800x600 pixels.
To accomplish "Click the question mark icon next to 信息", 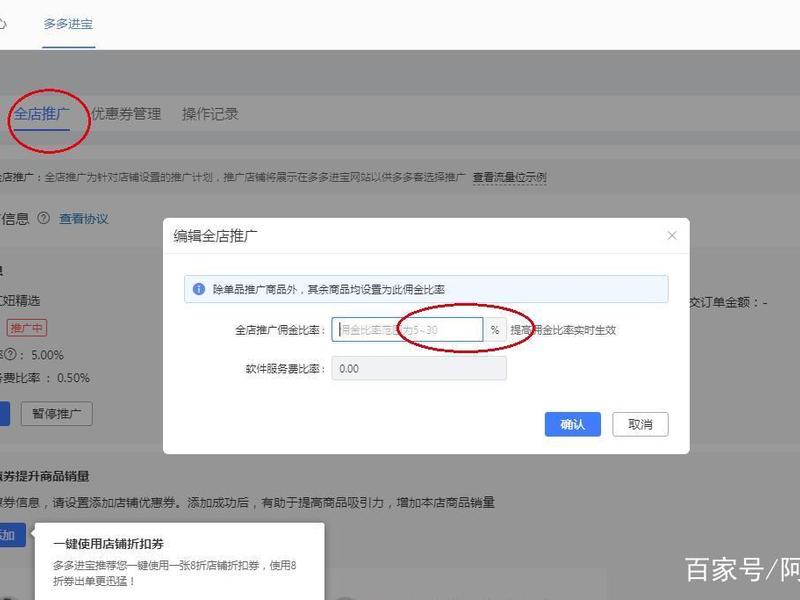I will [x=44, y=218].
